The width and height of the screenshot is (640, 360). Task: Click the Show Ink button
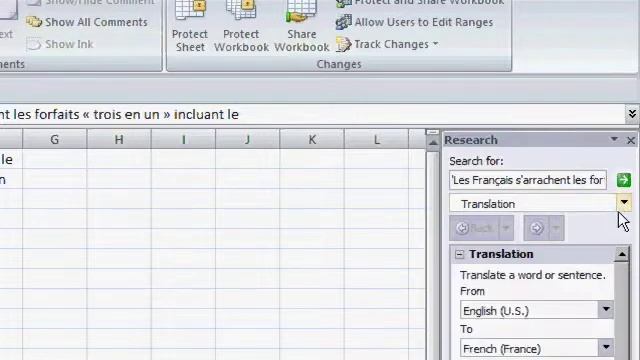click(x=60, y=44)
